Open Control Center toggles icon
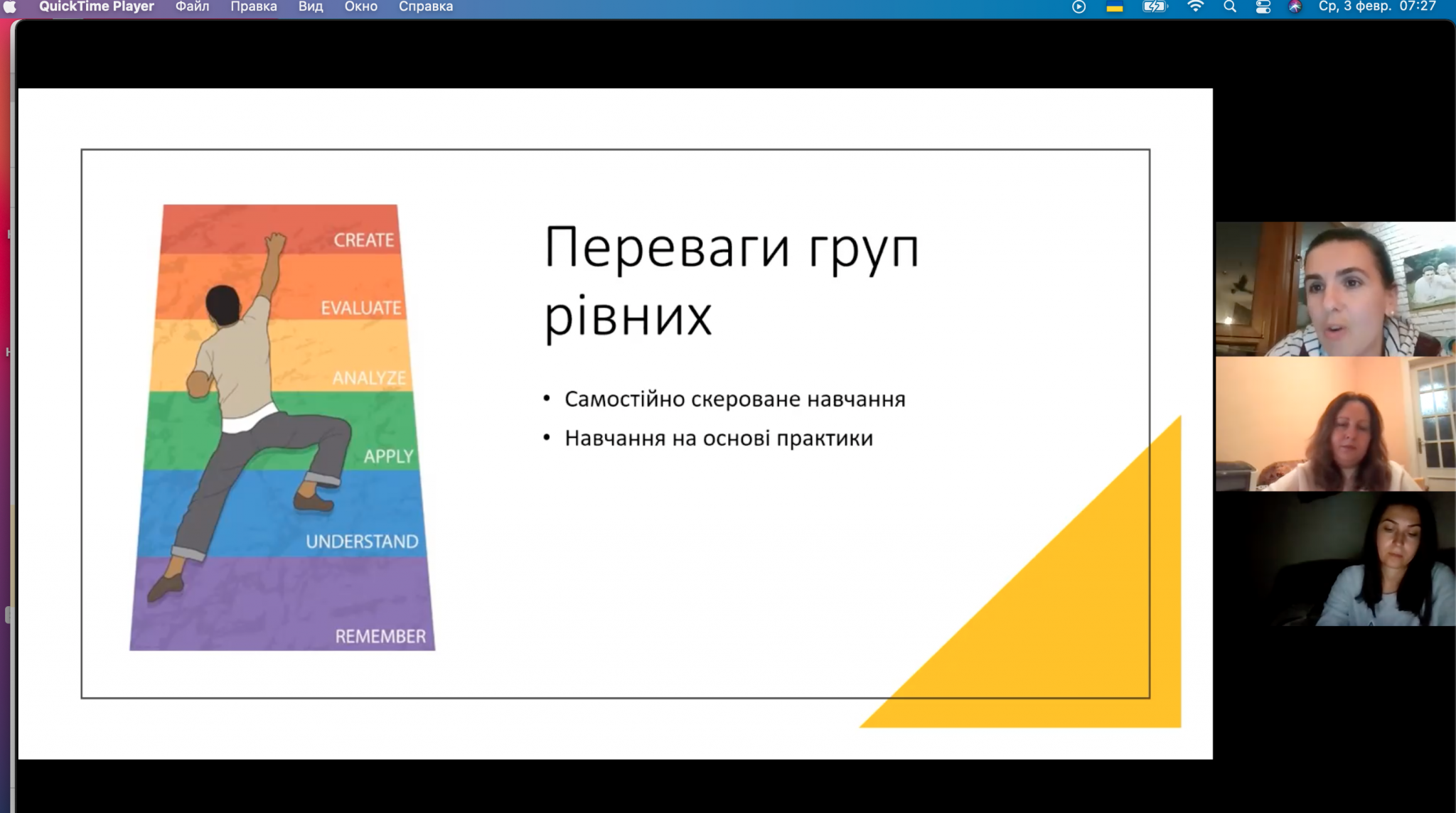The width and height of the screenshot is (1456, 813). [x=1263, y=7]
